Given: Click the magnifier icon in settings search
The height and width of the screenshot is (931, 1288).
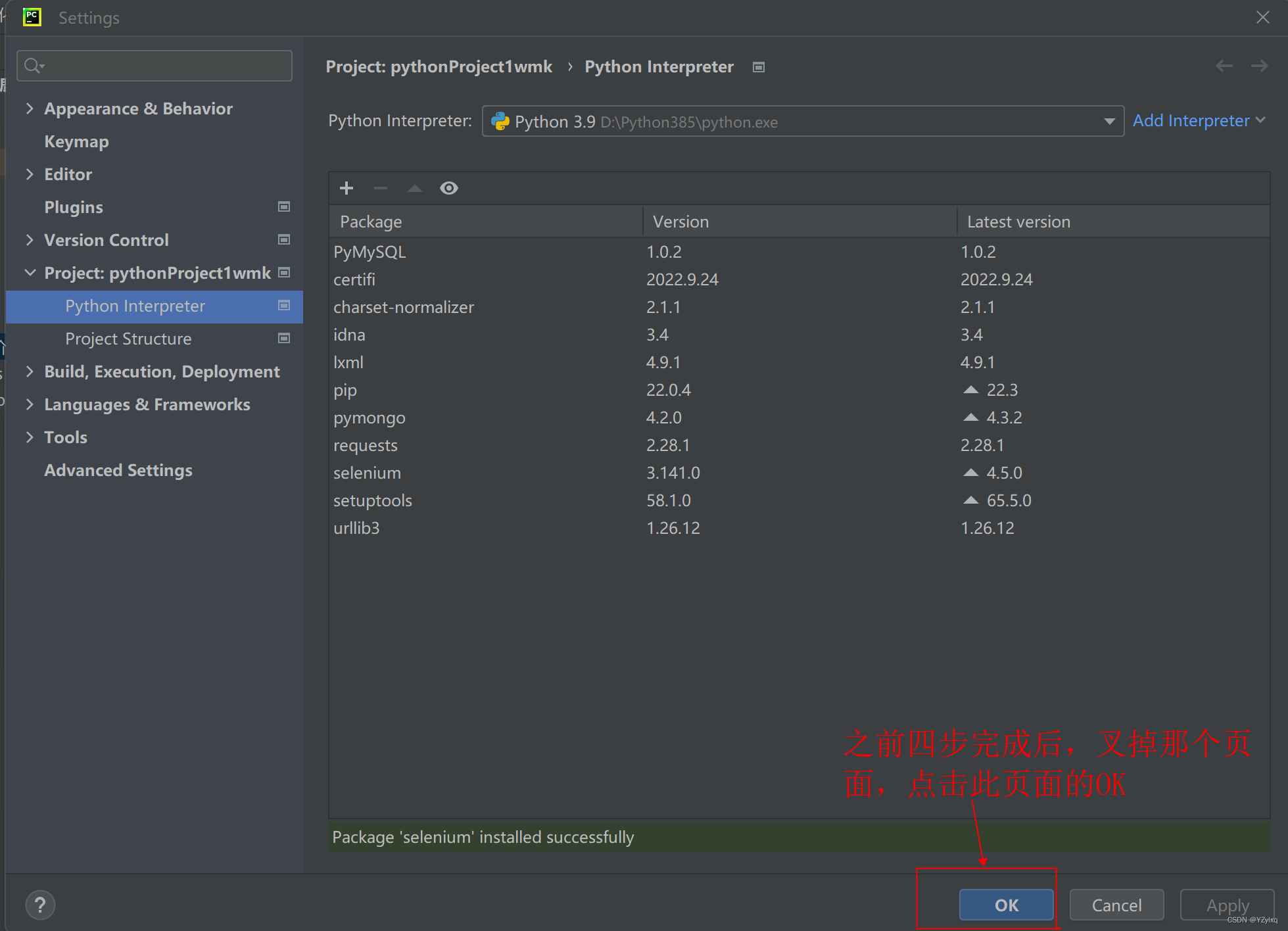Looking at the screenshot, I should pos(34,65).
